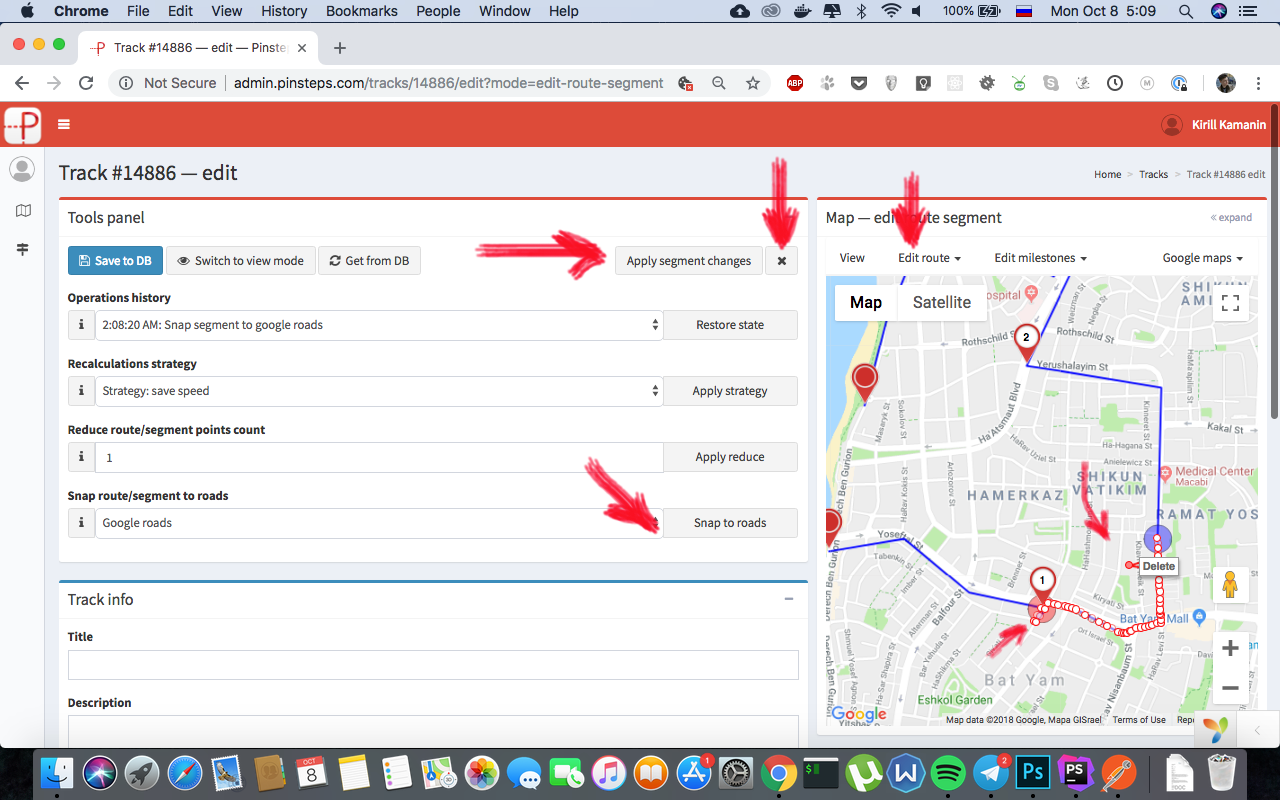The height and width of the screenshot is (800, 1280).
Task: Open the Recalculations strategy dropdown
Action: pos(379,391)
